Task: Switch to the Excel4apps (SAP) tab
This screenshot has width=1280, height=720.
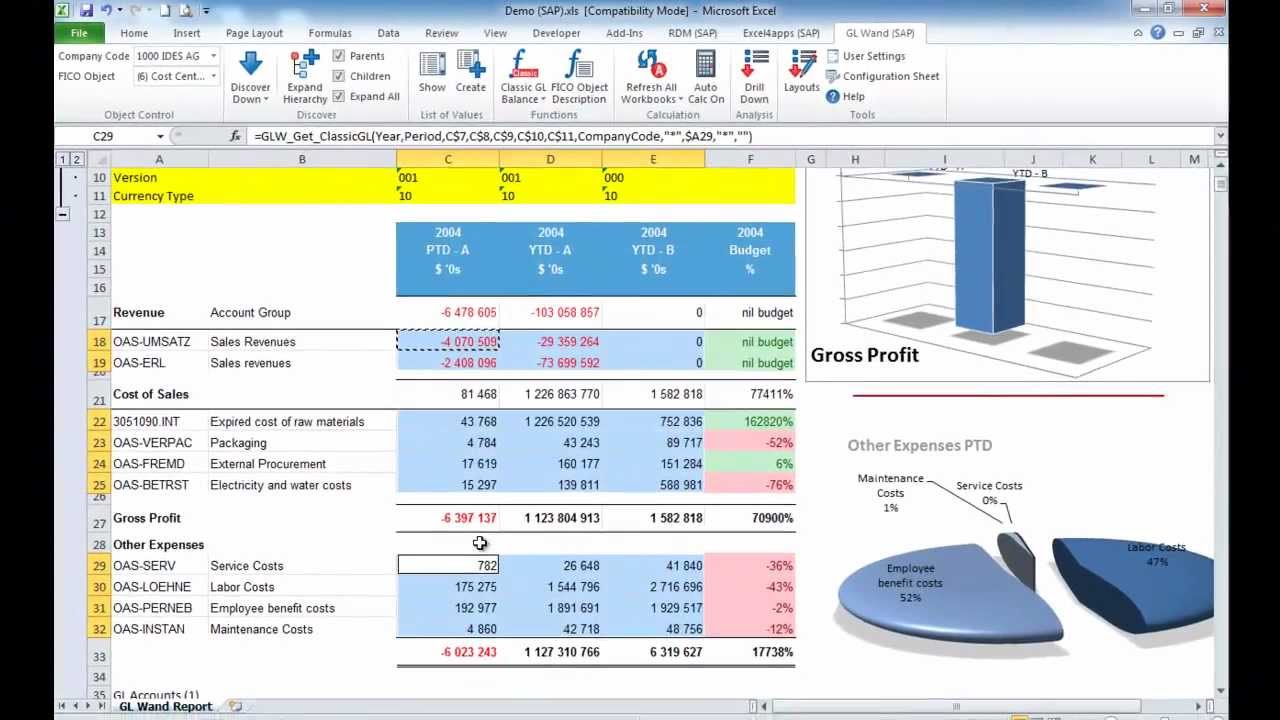Action: tap(781, 33)
